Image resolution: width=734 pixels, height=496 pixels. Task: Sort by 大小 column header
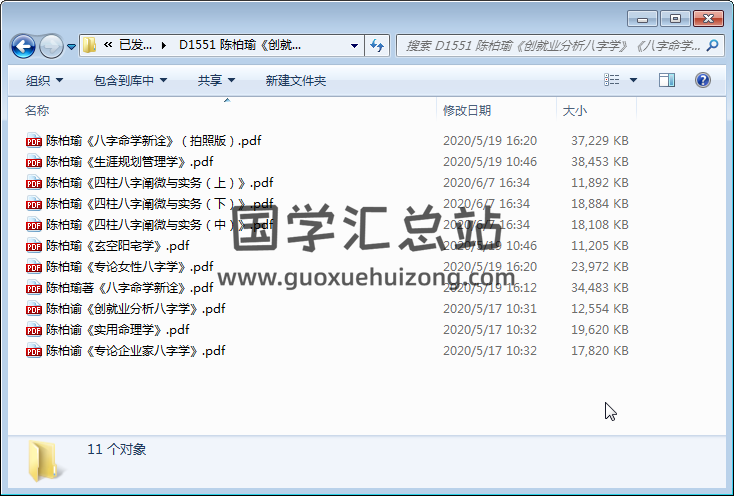click(574, 110)
